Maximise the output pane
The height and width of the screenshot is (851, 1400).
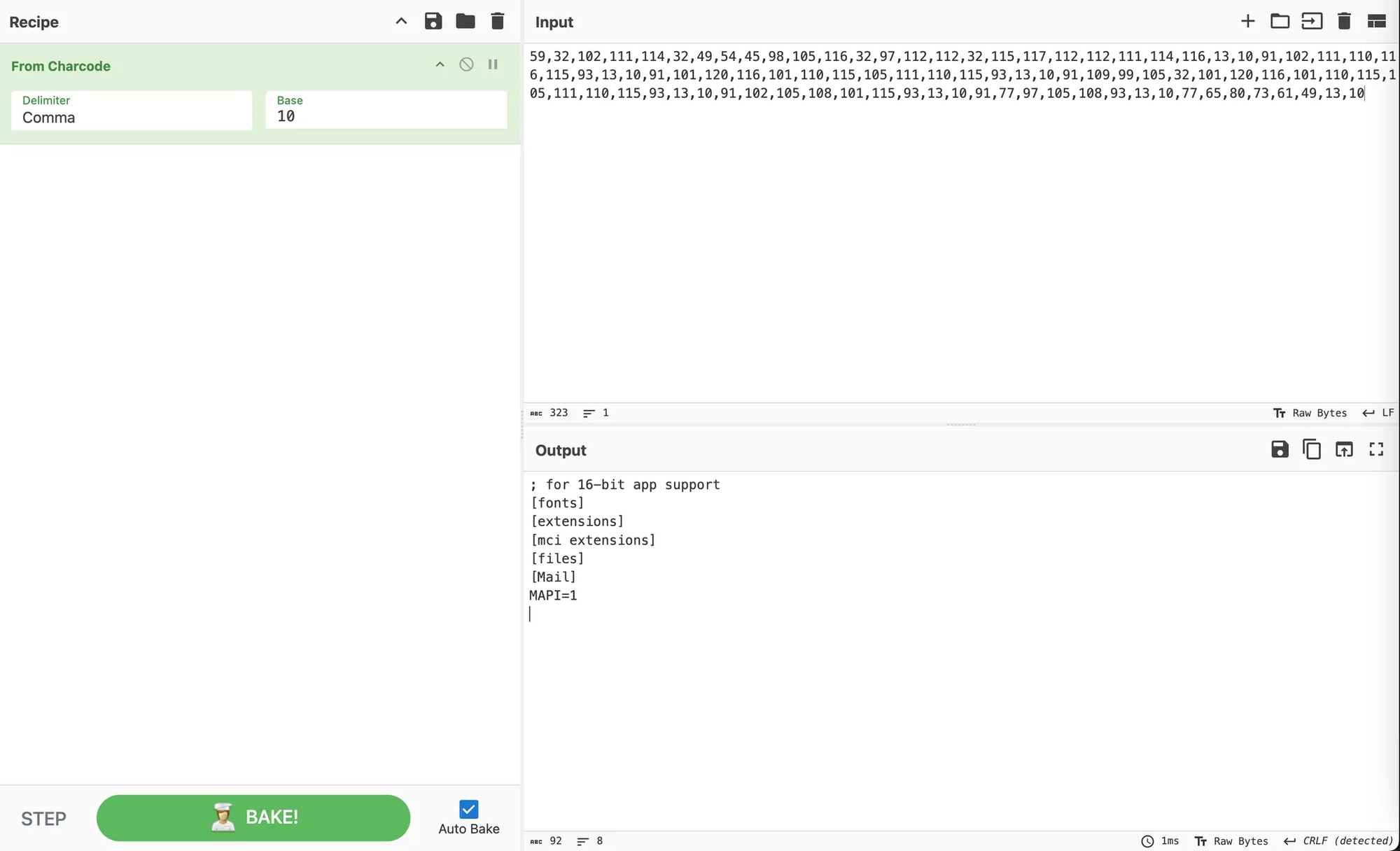pyautogui.click(x=1376, y=449)
